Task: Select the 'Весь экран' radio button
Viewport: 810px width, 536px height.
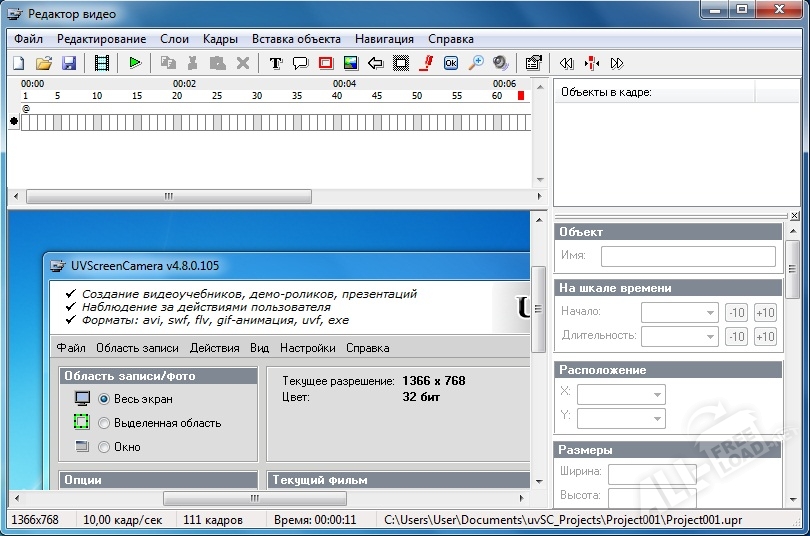Action: pyautogui.click(x=104, y=399)
